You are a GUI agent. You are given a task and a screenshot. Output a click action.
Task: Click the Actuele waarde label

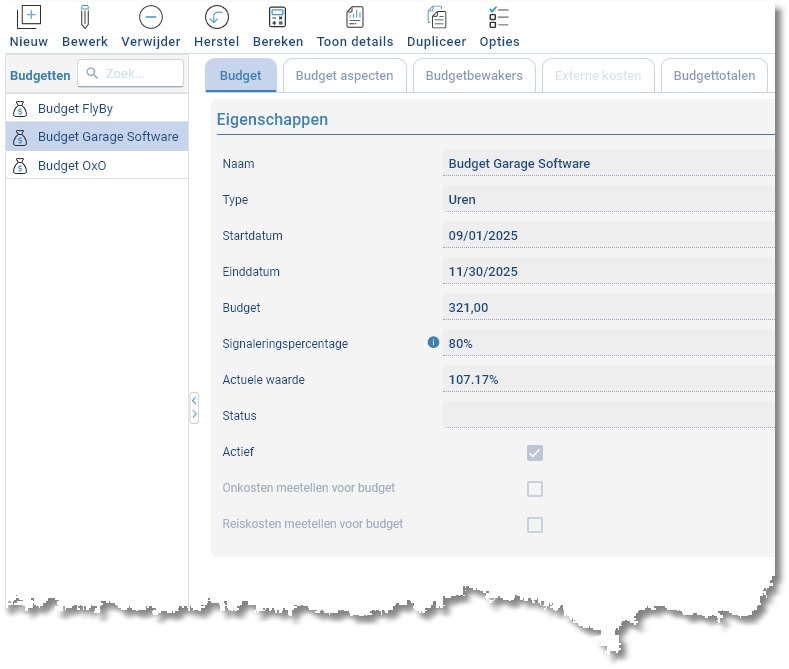(x=264, y=380)
